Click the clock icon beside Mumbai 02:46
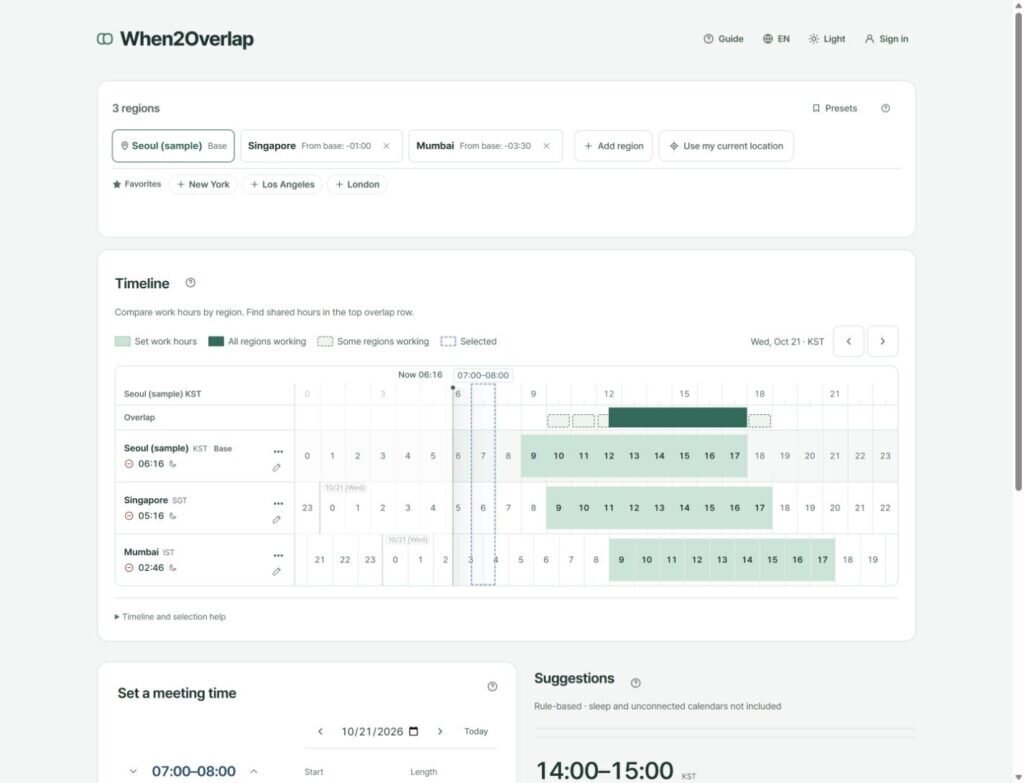 coord(129,567)
